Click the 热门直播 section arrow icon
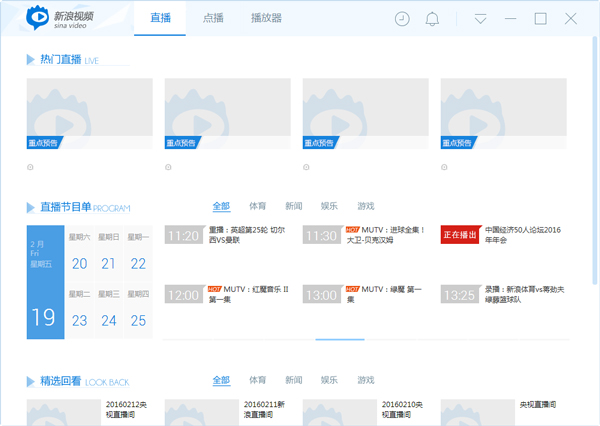This screenshot has height=426, width=600. point(31,60)
